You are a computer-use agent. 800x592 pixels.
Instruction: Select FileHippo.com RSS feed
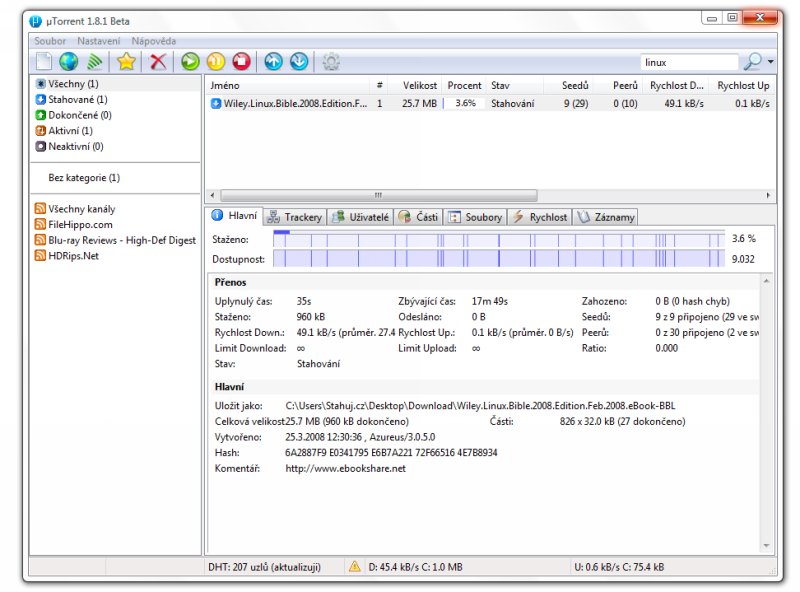point(80,225)
